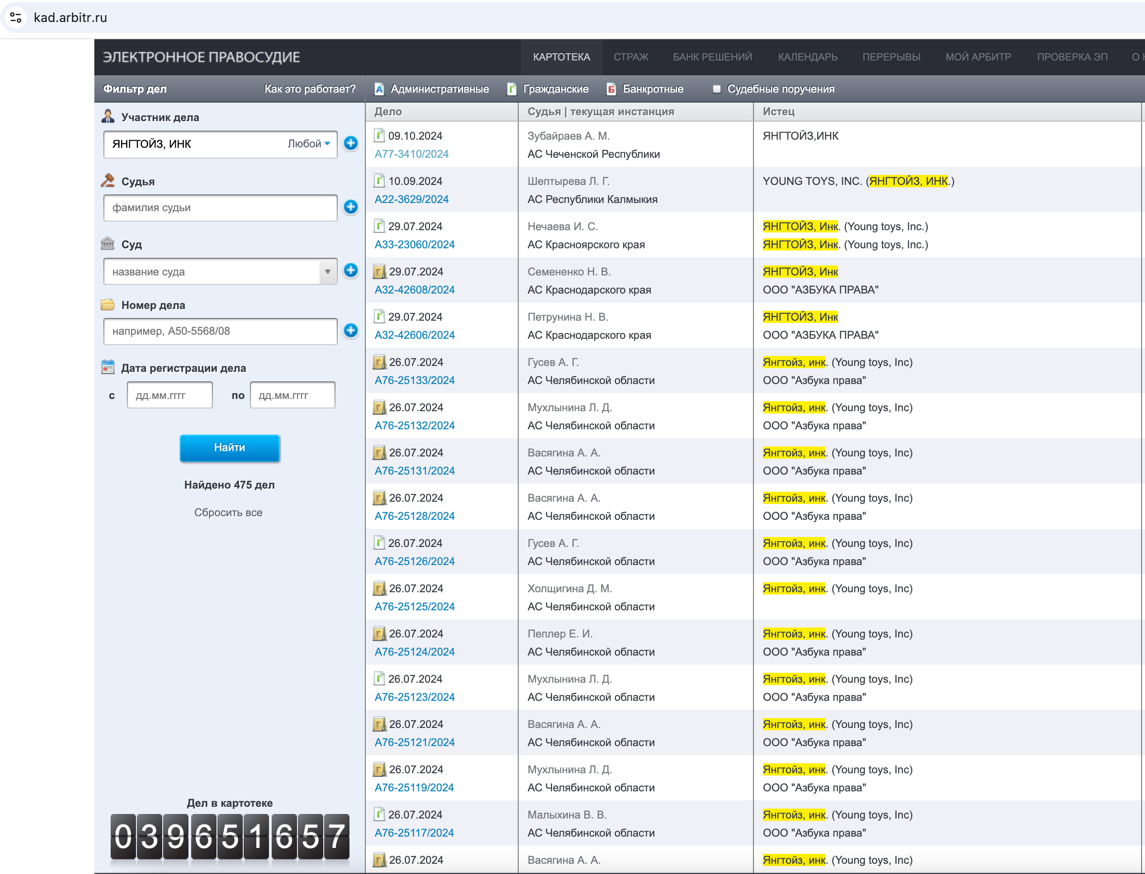Viewport: 1145px width, 874px height.
Task: Click case type icon for A76-25131/2024
Action: coord(380,452)
